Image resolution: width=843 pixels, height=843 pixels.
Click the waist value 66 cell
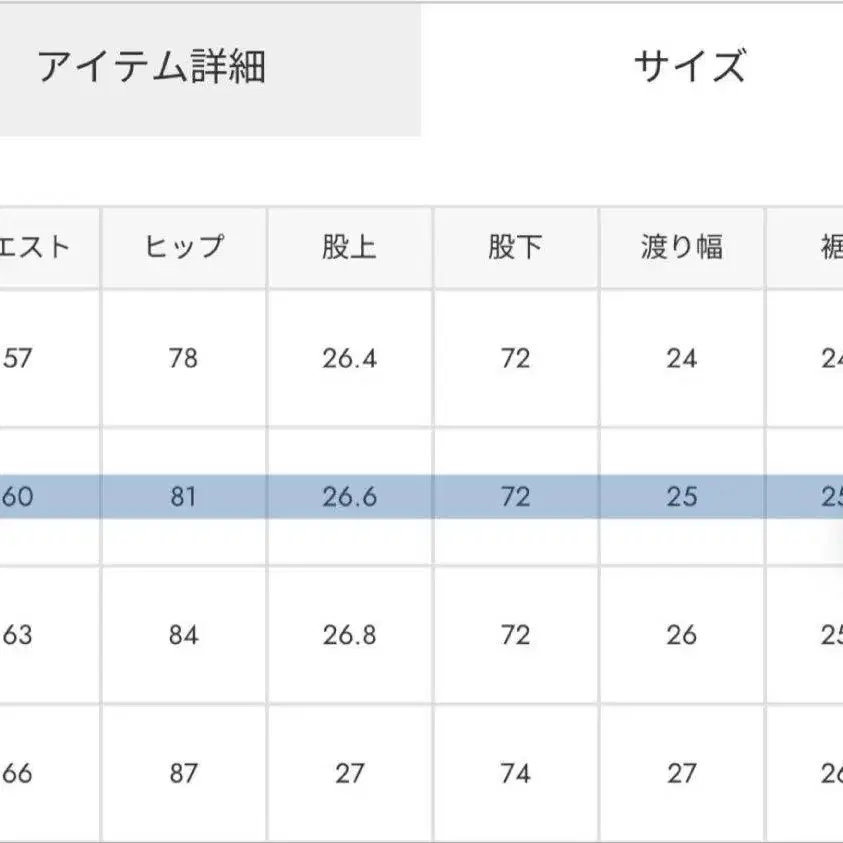(19, 773)
